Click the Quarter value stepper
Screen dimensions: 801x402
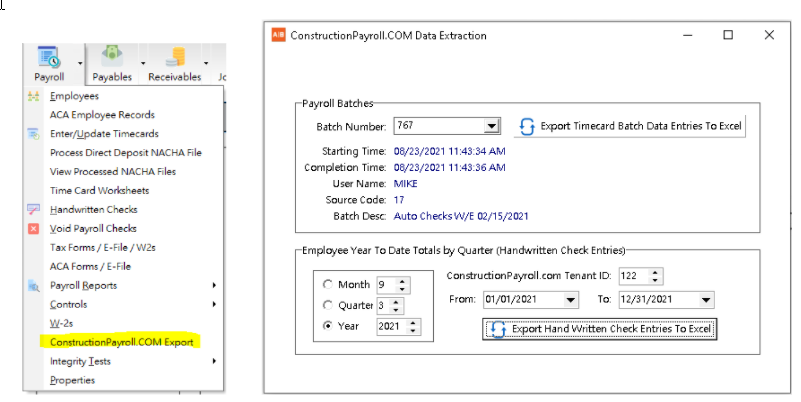coord(395,305)
